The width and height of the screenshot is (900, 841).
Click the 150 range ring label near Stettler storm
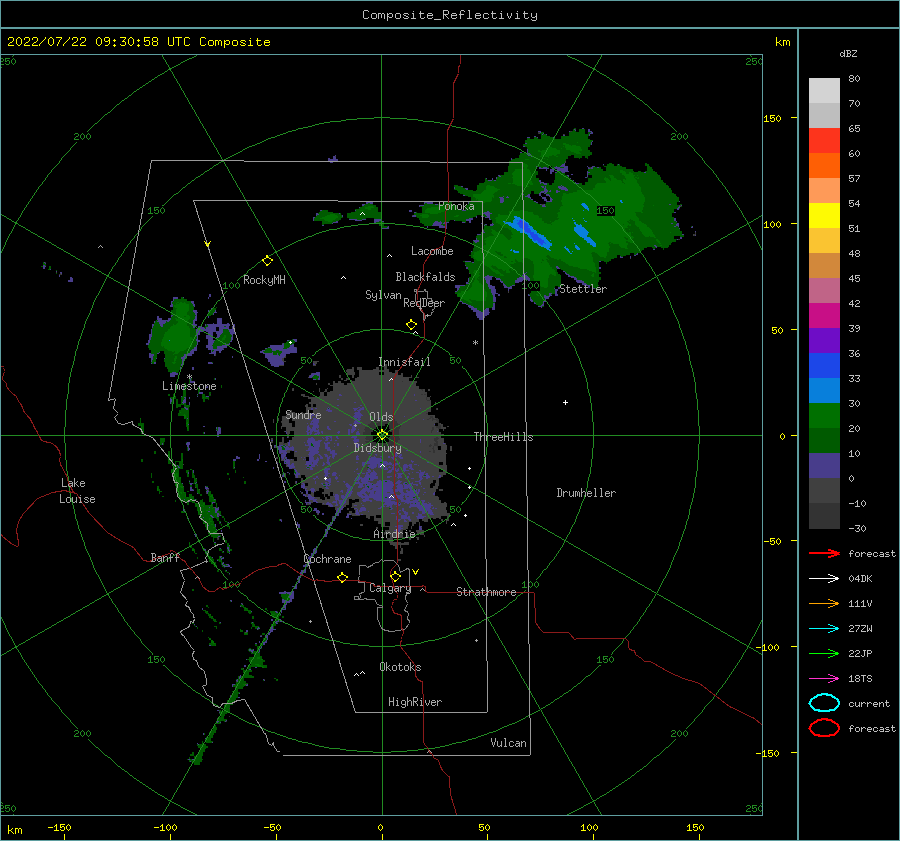tap(605, 211)
